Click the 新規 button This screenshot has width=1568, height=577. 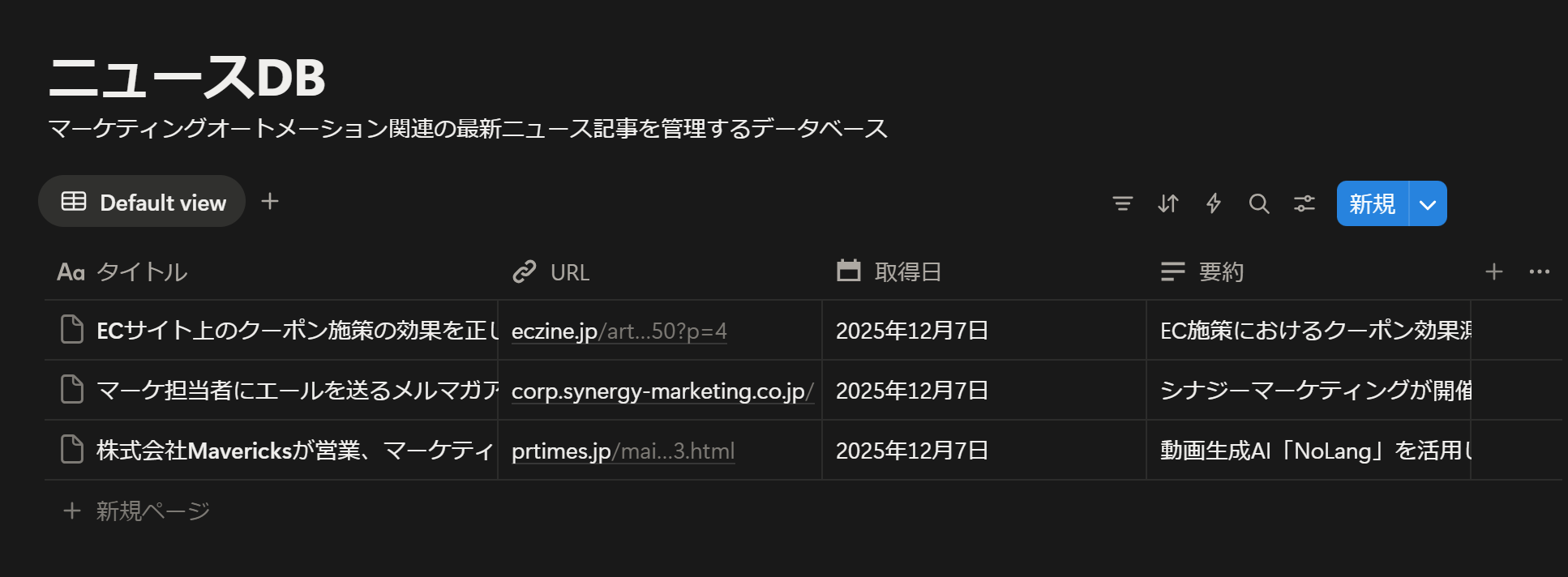(x=1372, y=204)
